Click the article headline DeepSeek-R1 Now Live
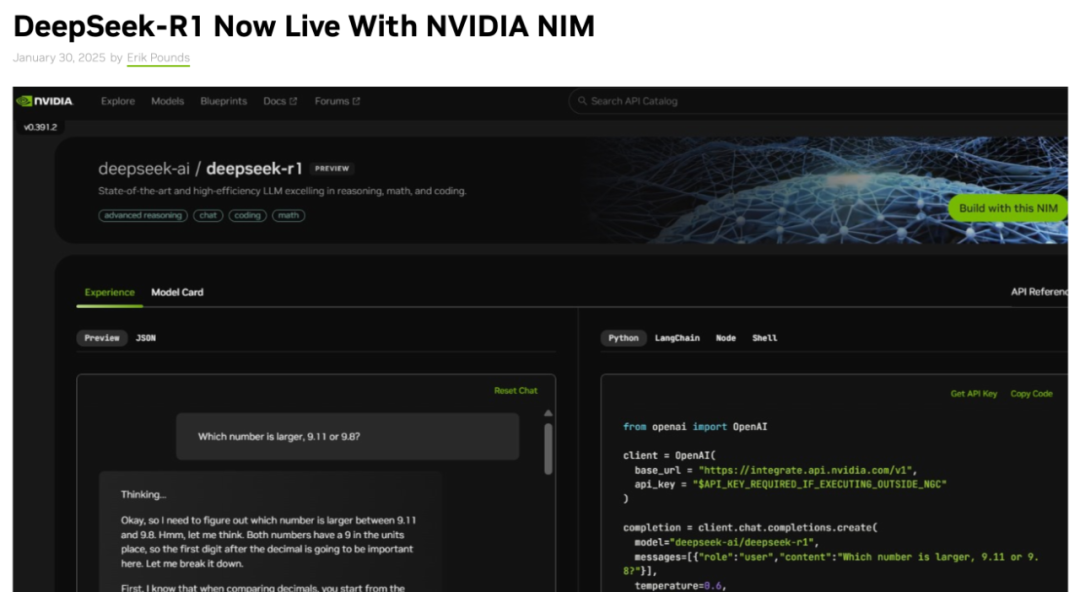The width and height of the screenshot is (1080, 592). click(304, 26)
